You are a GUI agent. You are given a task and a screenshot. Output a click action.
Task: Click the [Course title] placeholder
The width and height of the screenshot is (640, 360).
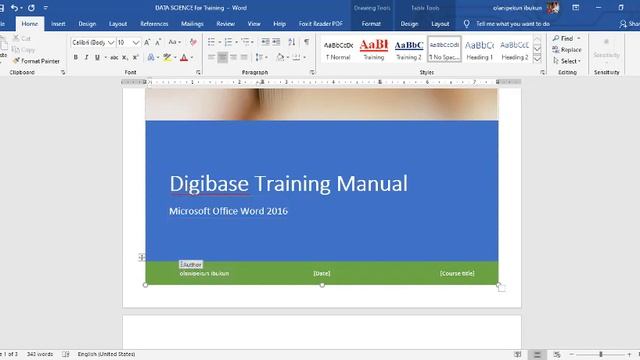pos(457,273)
